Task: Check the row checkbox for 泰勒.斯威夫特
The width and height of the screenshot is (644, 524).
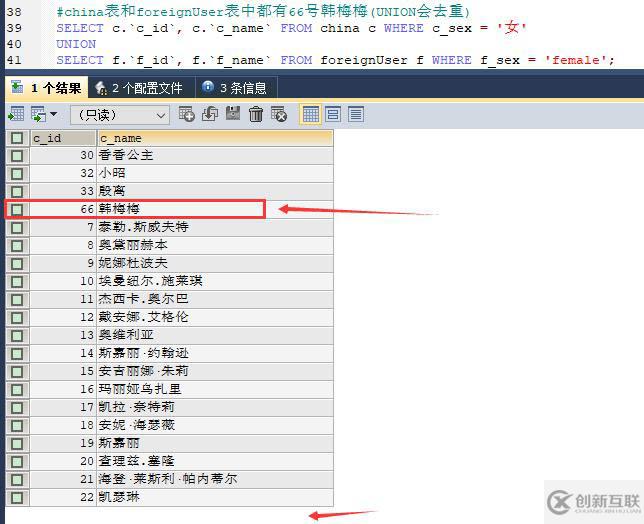Action: pos(17,228)
